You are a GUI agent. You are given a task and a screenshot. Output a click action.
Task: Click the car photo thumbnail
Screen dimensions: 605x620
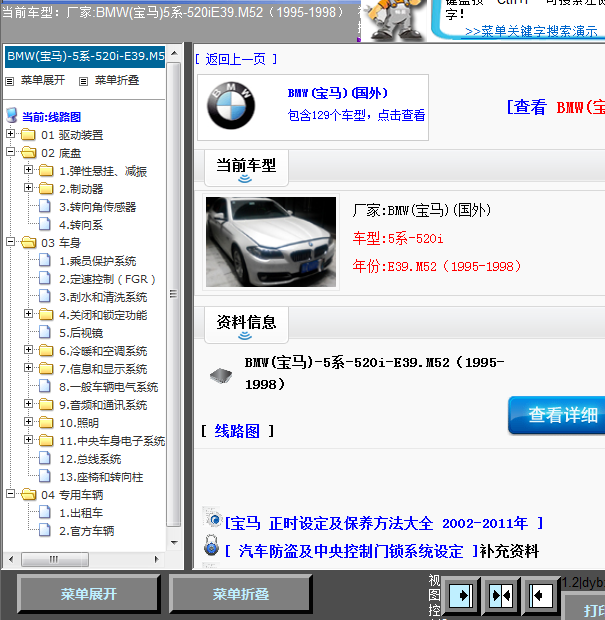tap(271, 242)
